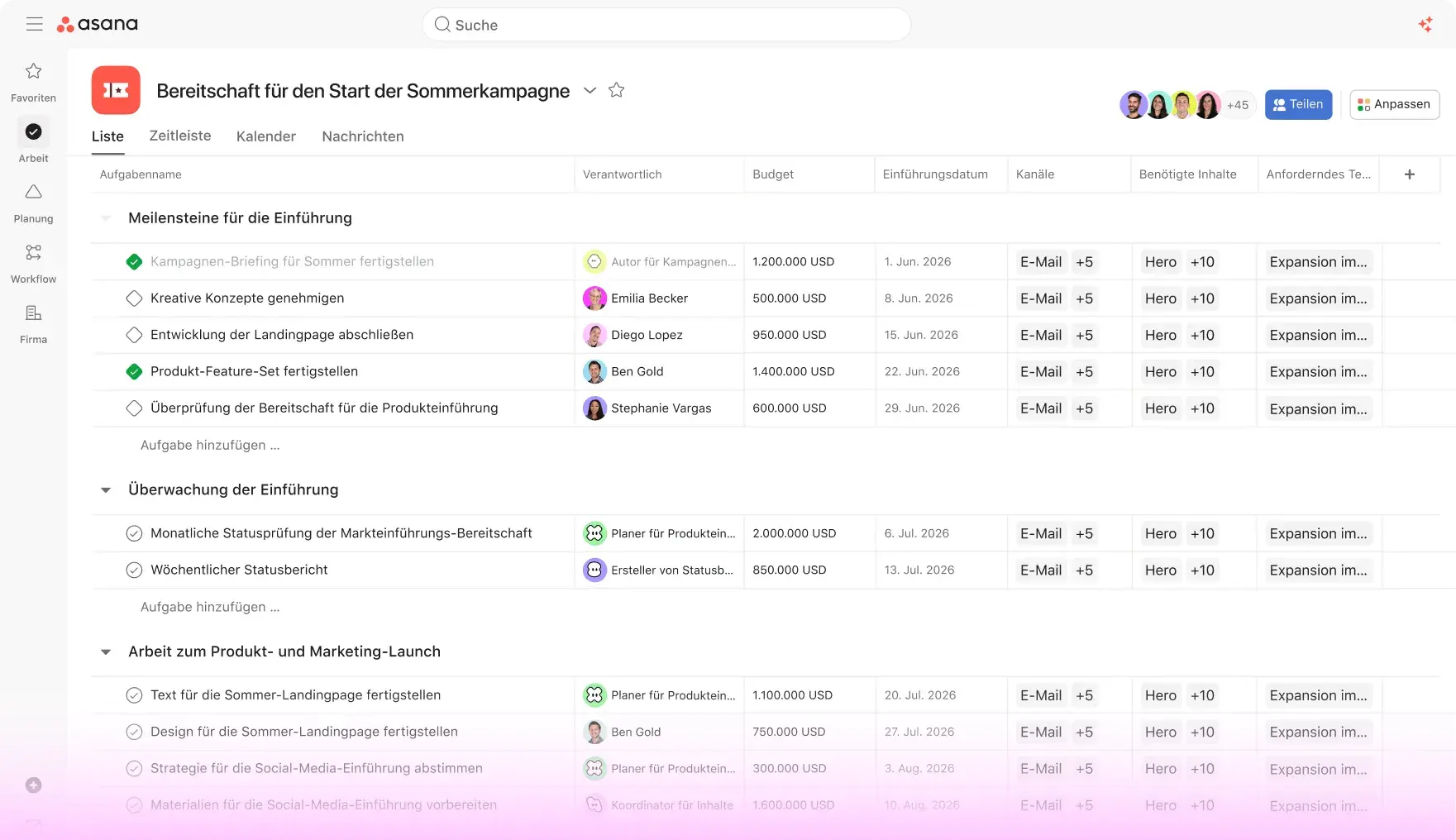Complete Entwicklung der Landingpage milestone
Viewport: 1456px width, 840px height.
coord(134,335)
